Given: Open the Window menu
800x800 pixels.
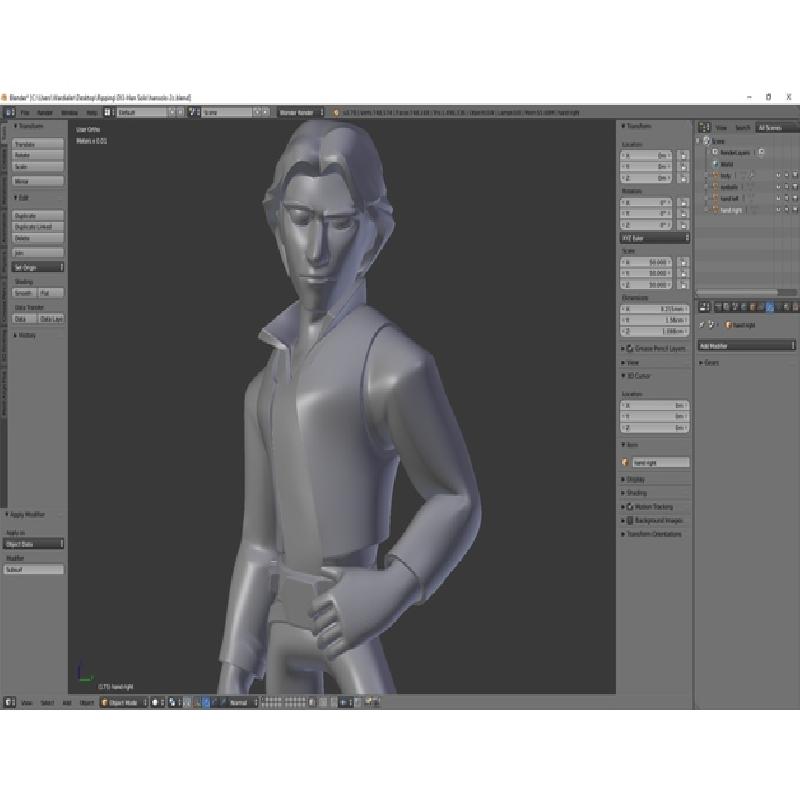Looking at the screenshot, I should [x=69, y=113].
